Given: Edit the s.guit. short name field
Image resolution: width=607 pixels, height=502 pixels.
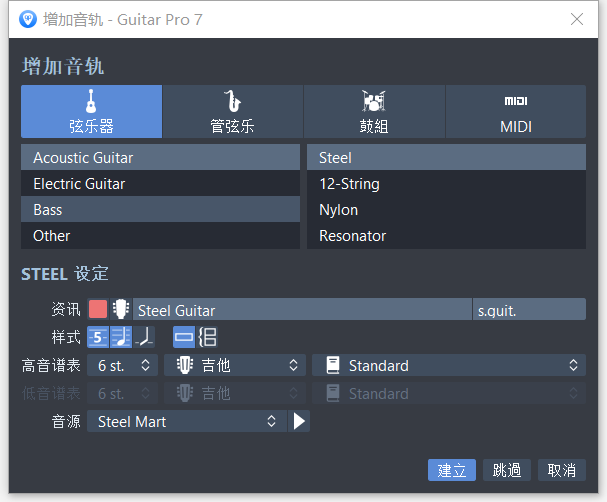Looking at the screenshot, I should pyautogui.click(x=529, y=309).
